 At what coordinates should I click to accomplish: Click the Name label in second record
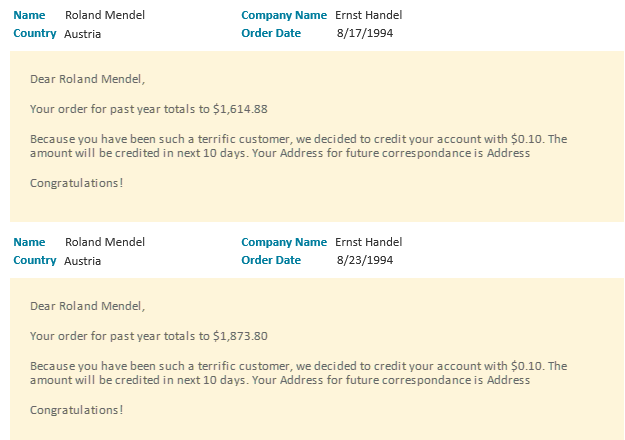(x=29, y=242)
